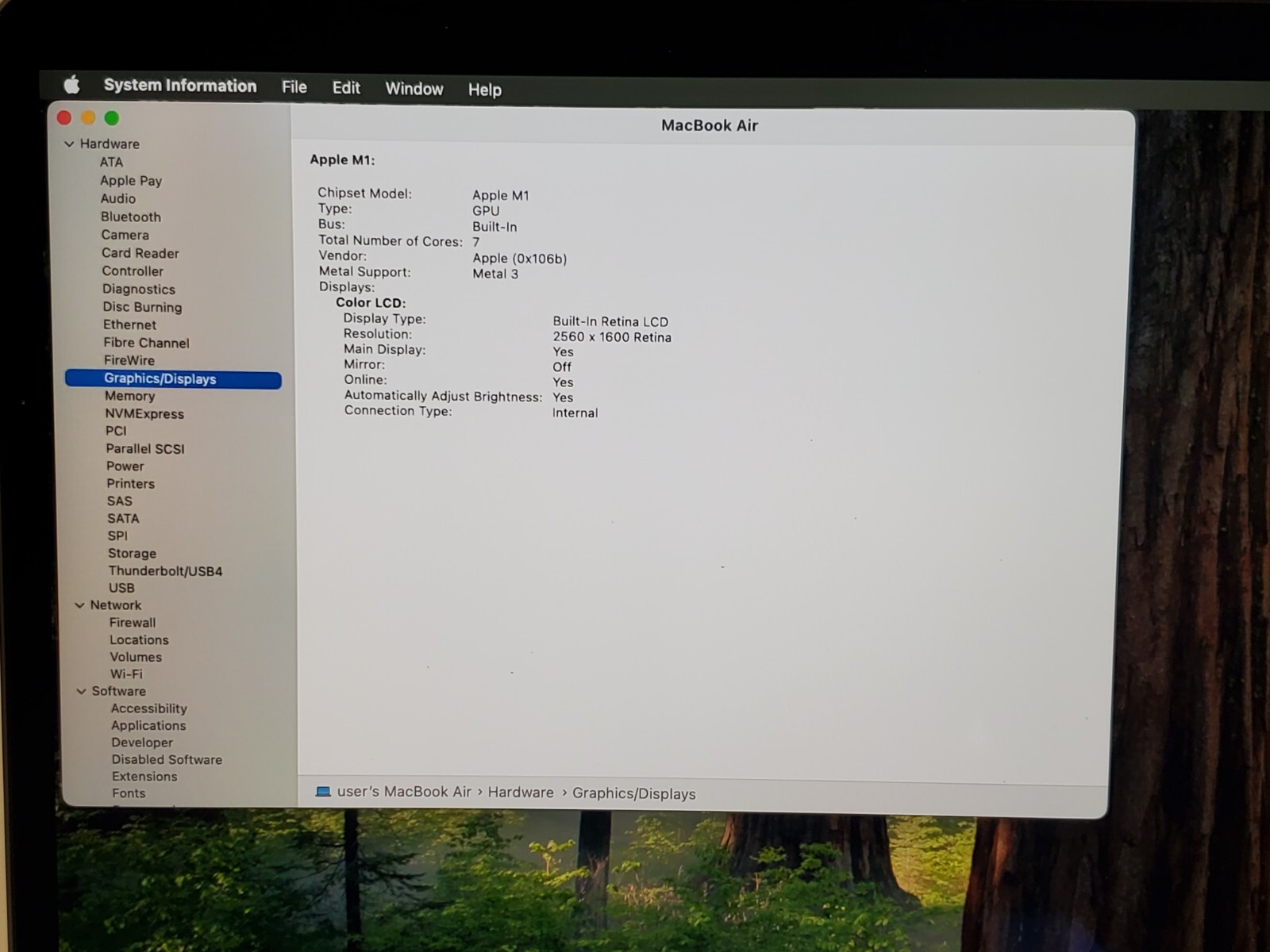1270x952 pixels.
Task: Select Developer under Software
Action: pyautogui.click(x=142, y=743)
